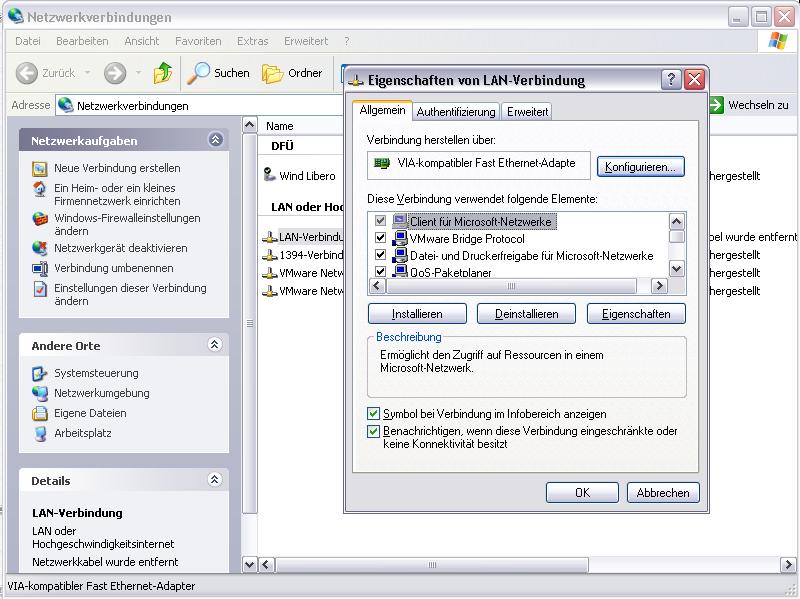Click Neue Verbindung erstellen icon

pyautogui.click(x=40, y=168)
